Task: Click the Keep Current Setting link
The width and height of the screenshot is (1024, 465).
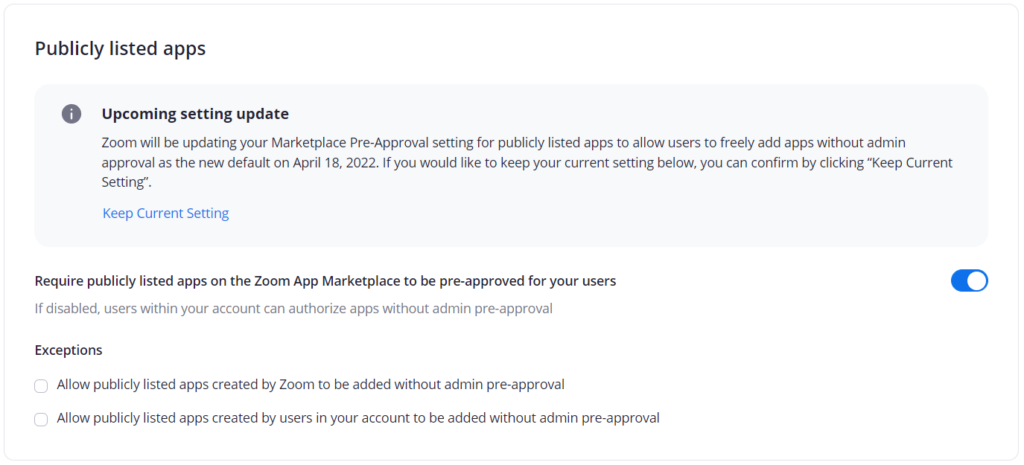Action: point(166,213)
